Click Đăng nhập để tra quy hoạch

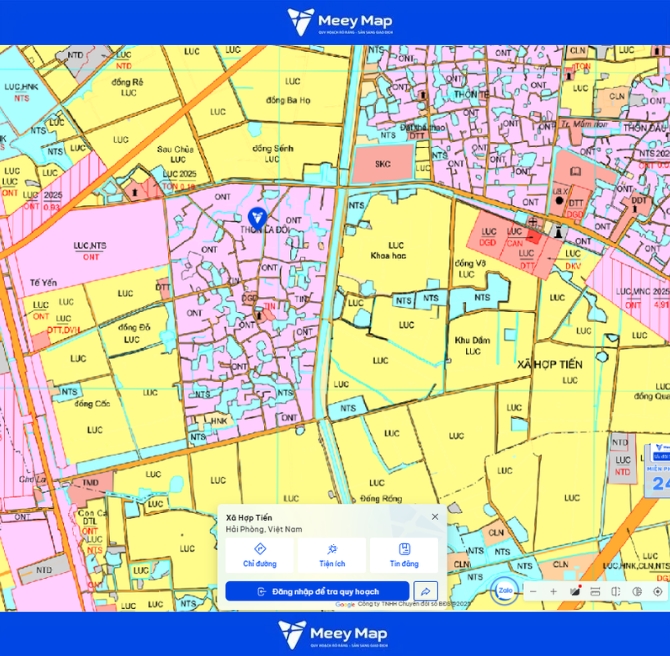317,591
